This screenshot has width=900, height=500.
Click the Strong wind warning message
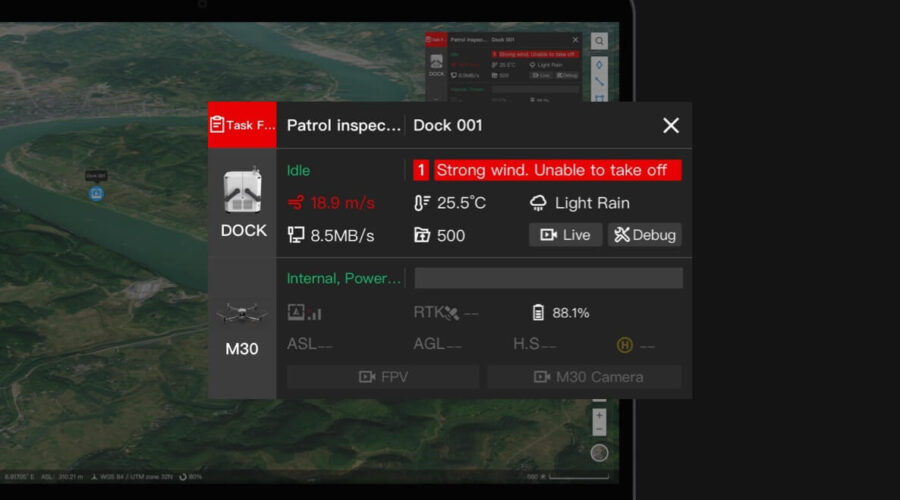[x=547, y=170]
